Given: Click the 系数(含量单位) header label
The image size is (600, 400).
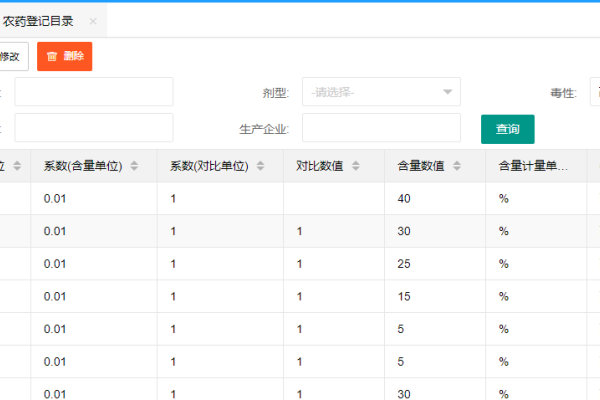Looking at the screenshot, I should pos(83,166).
